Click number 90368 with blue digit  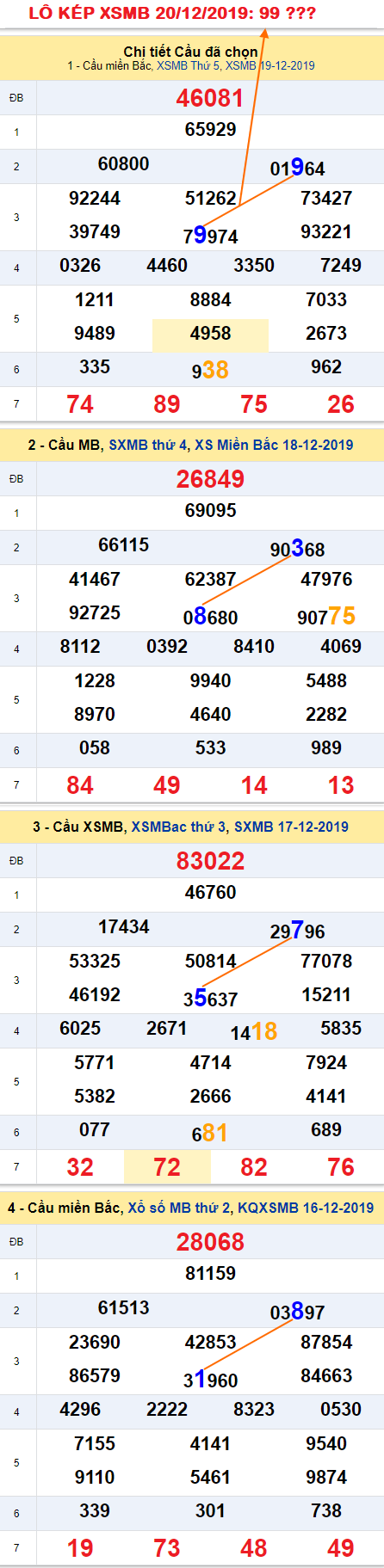coord(297,549)
